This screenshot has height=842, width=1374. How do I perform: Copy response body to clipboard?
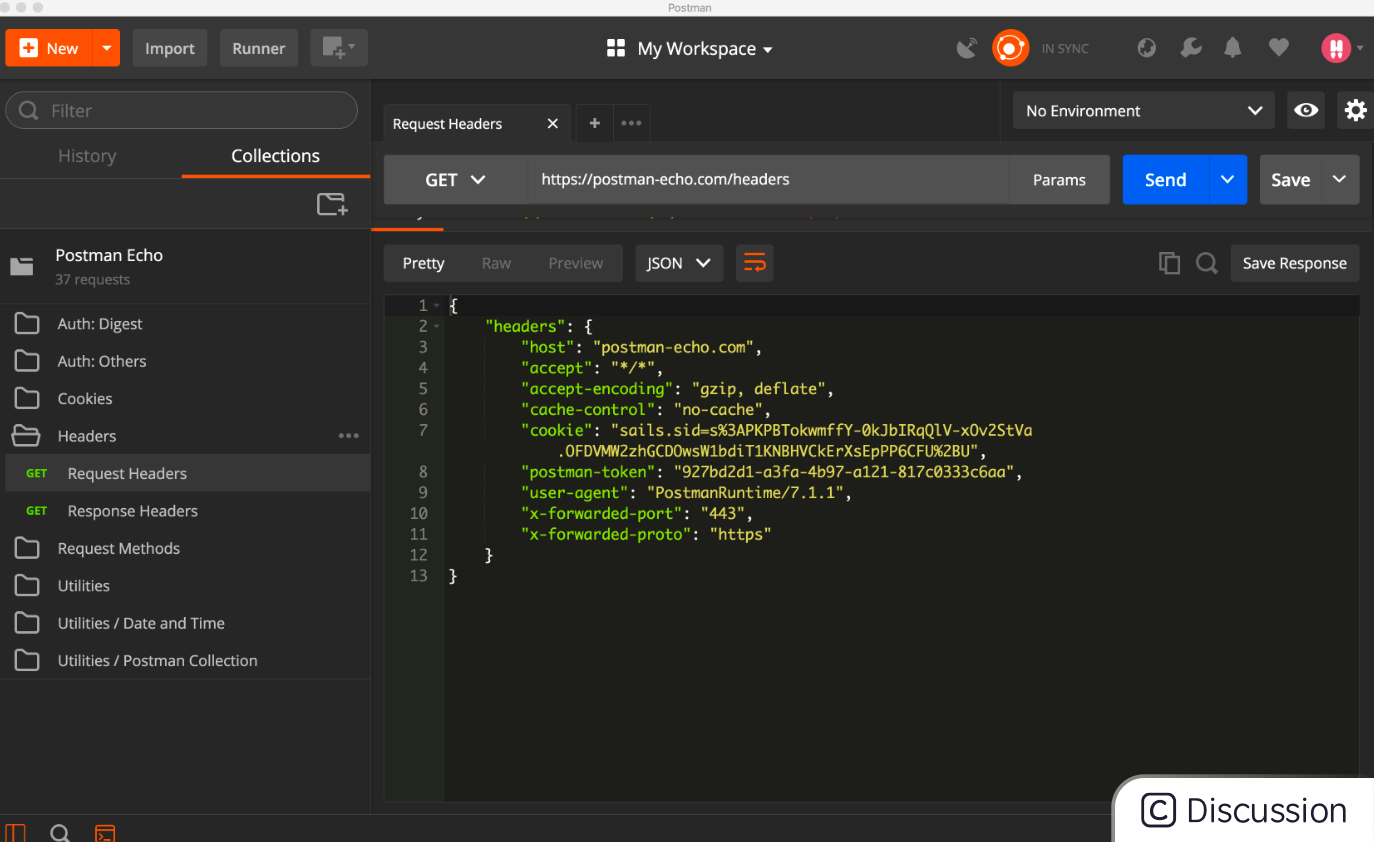pyautogui.click(x=1169, y=263)
